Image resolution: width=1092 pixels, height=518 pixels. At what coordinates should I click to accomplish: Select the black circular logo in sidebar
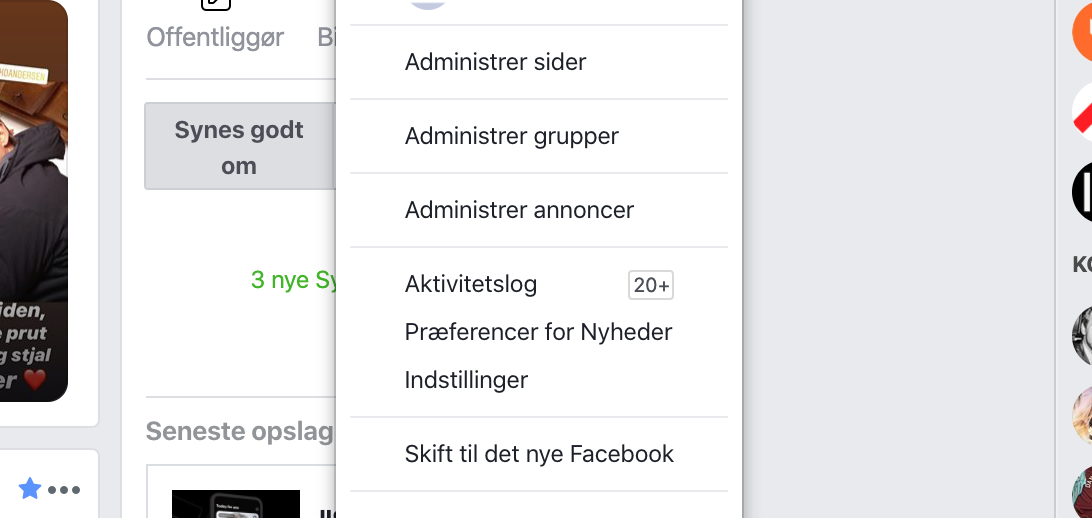(x=1083, y=191)
